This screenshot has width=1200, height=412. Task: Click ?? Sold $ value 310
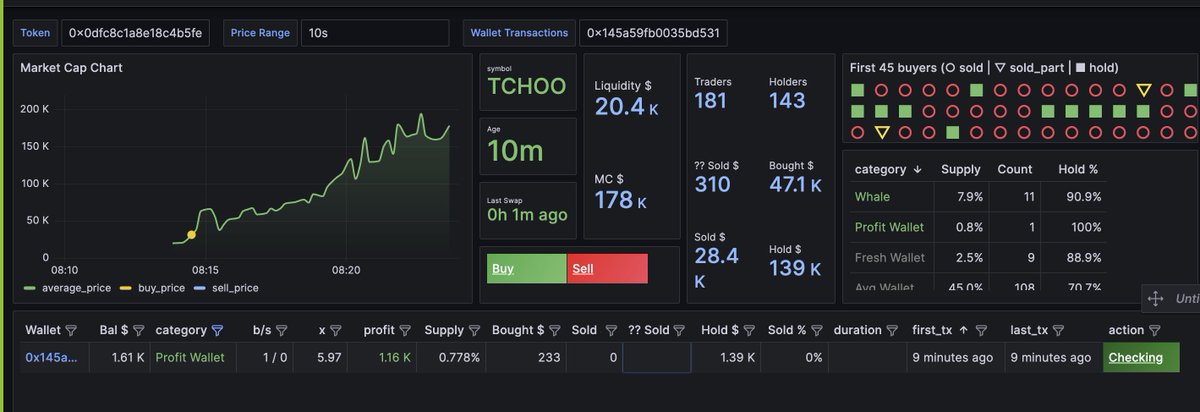pos(713,184)
